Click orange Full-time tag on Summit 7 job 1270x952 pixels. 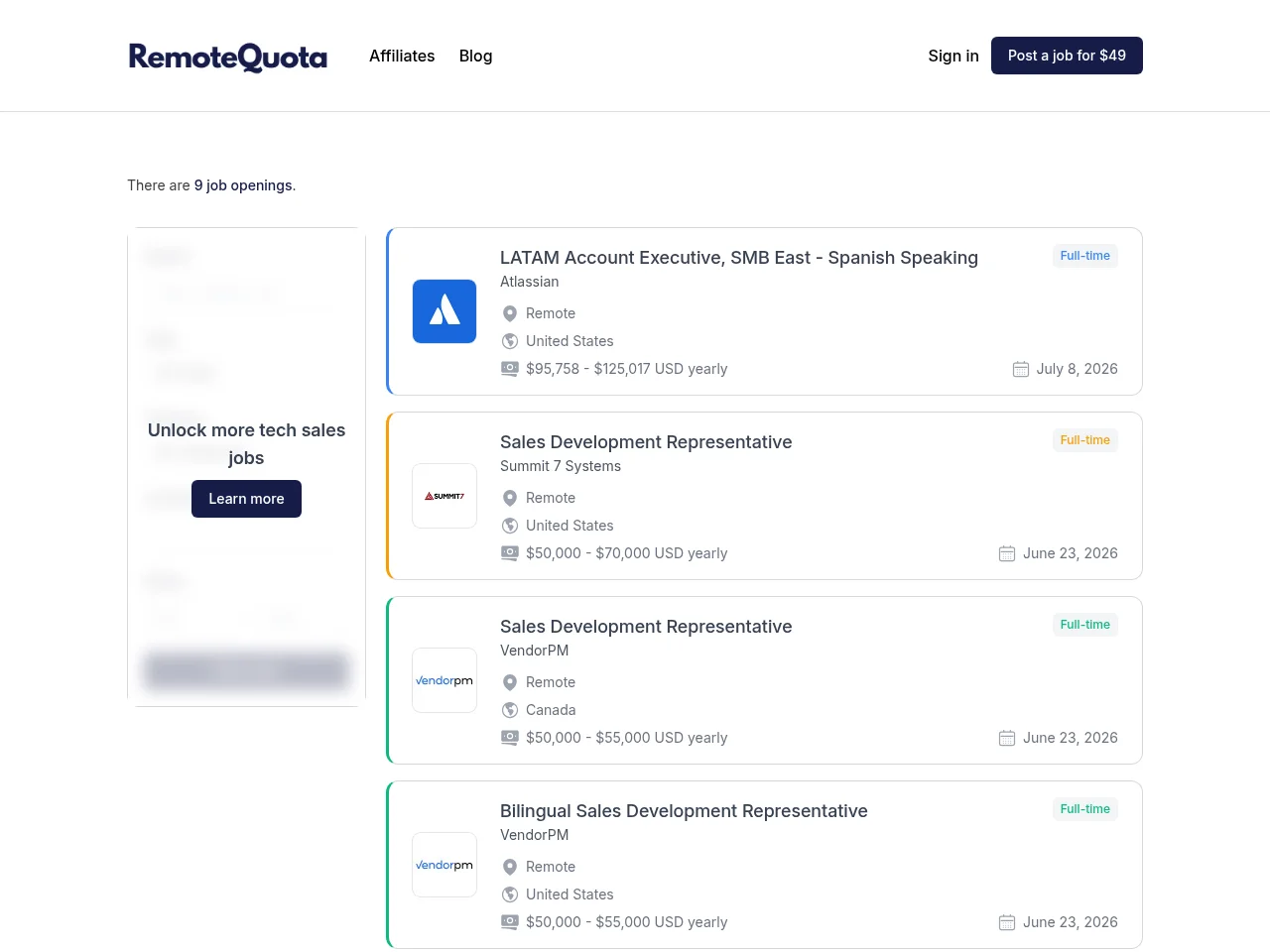(x=1084, y=440)
